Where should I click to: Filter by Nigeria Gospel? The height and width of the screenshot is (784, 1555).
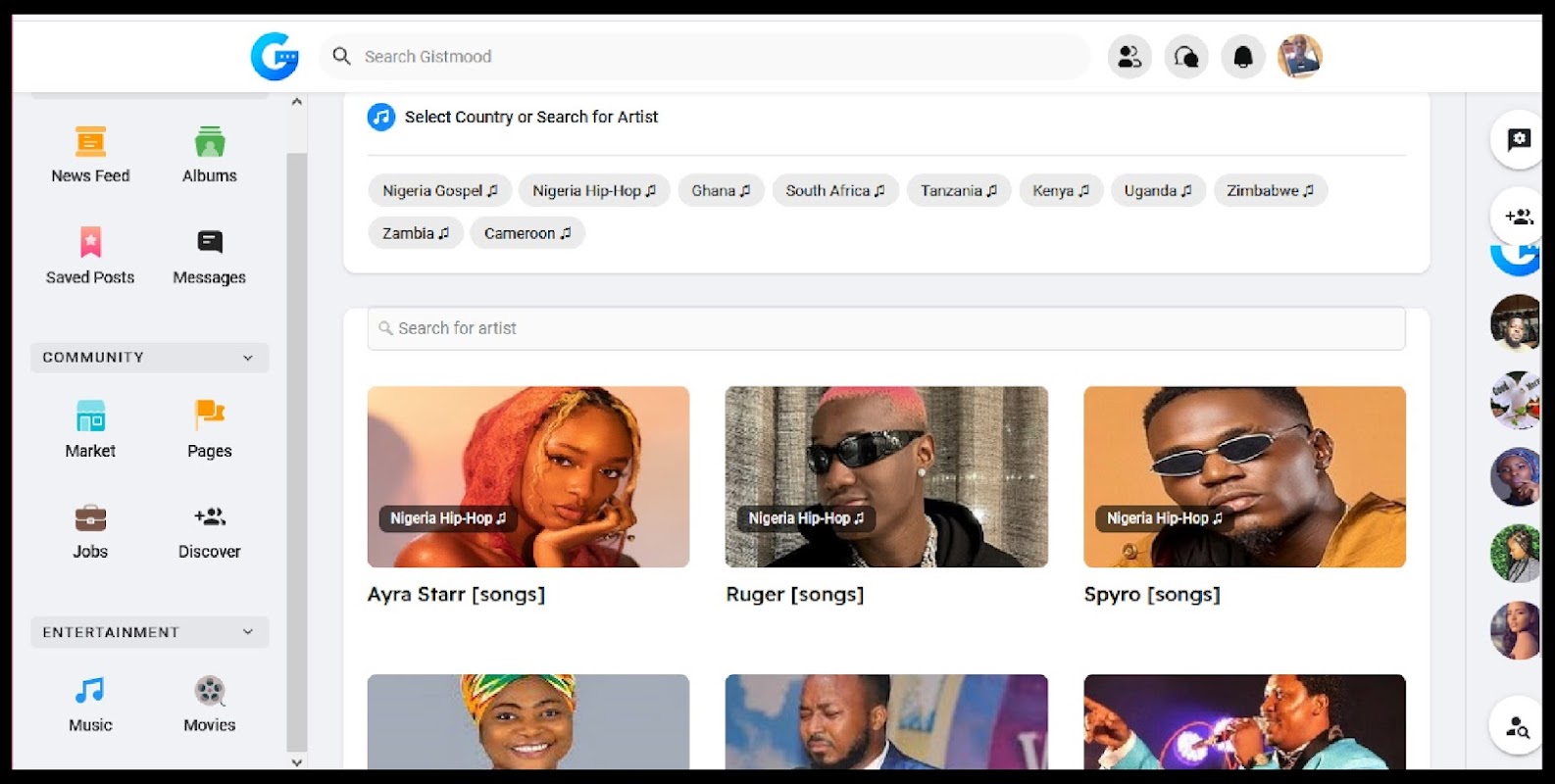click(x=440, y=190)
